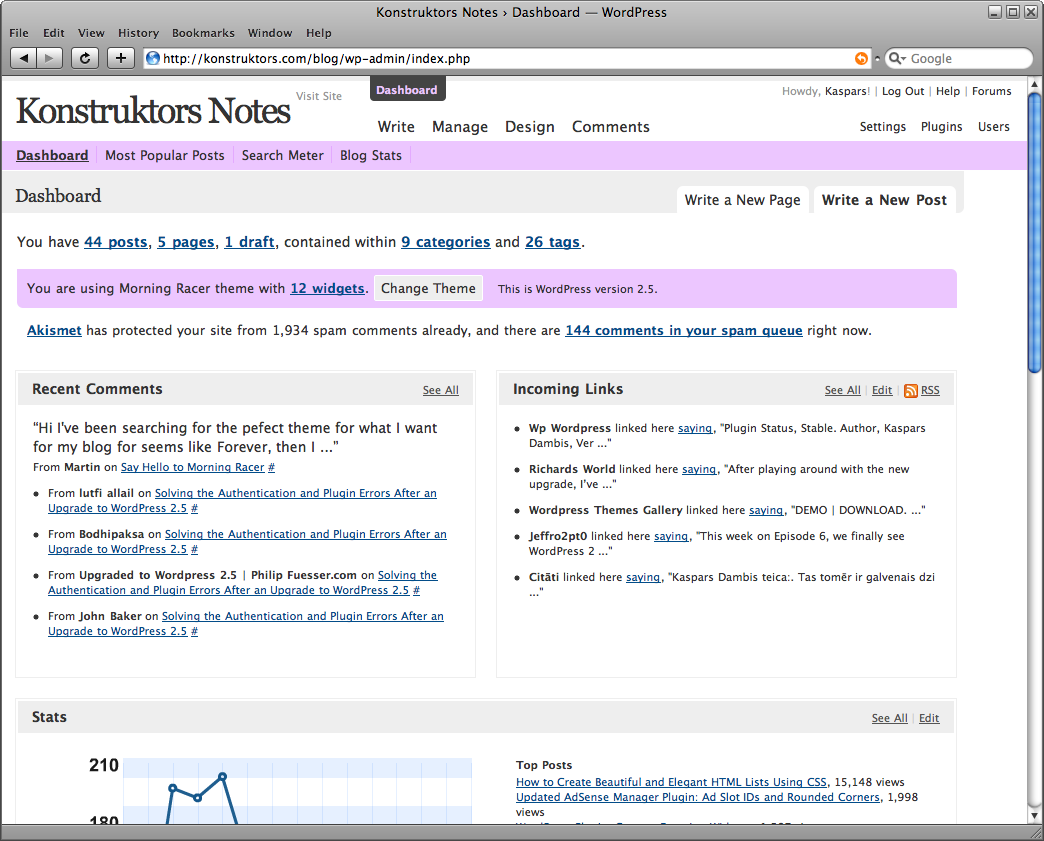Click Write a New Post button

click(884, 200)
